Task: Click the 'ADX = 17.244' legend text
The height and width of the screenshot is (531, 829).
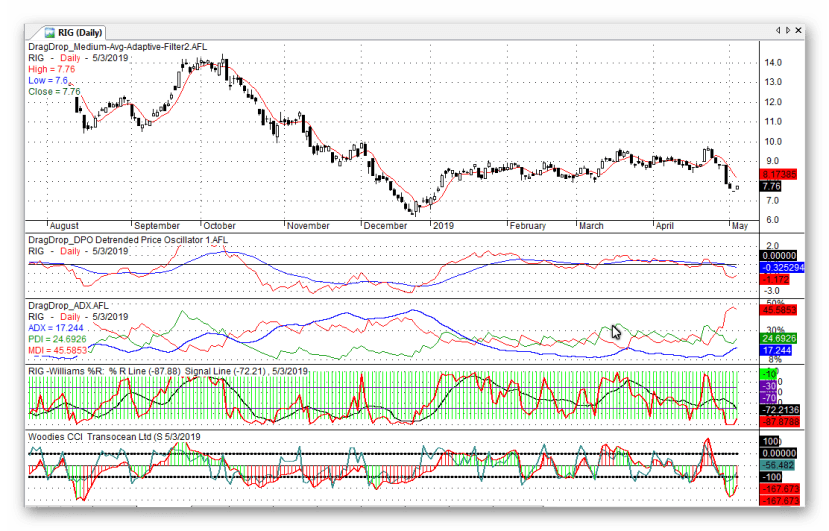Action: (54, 328)
